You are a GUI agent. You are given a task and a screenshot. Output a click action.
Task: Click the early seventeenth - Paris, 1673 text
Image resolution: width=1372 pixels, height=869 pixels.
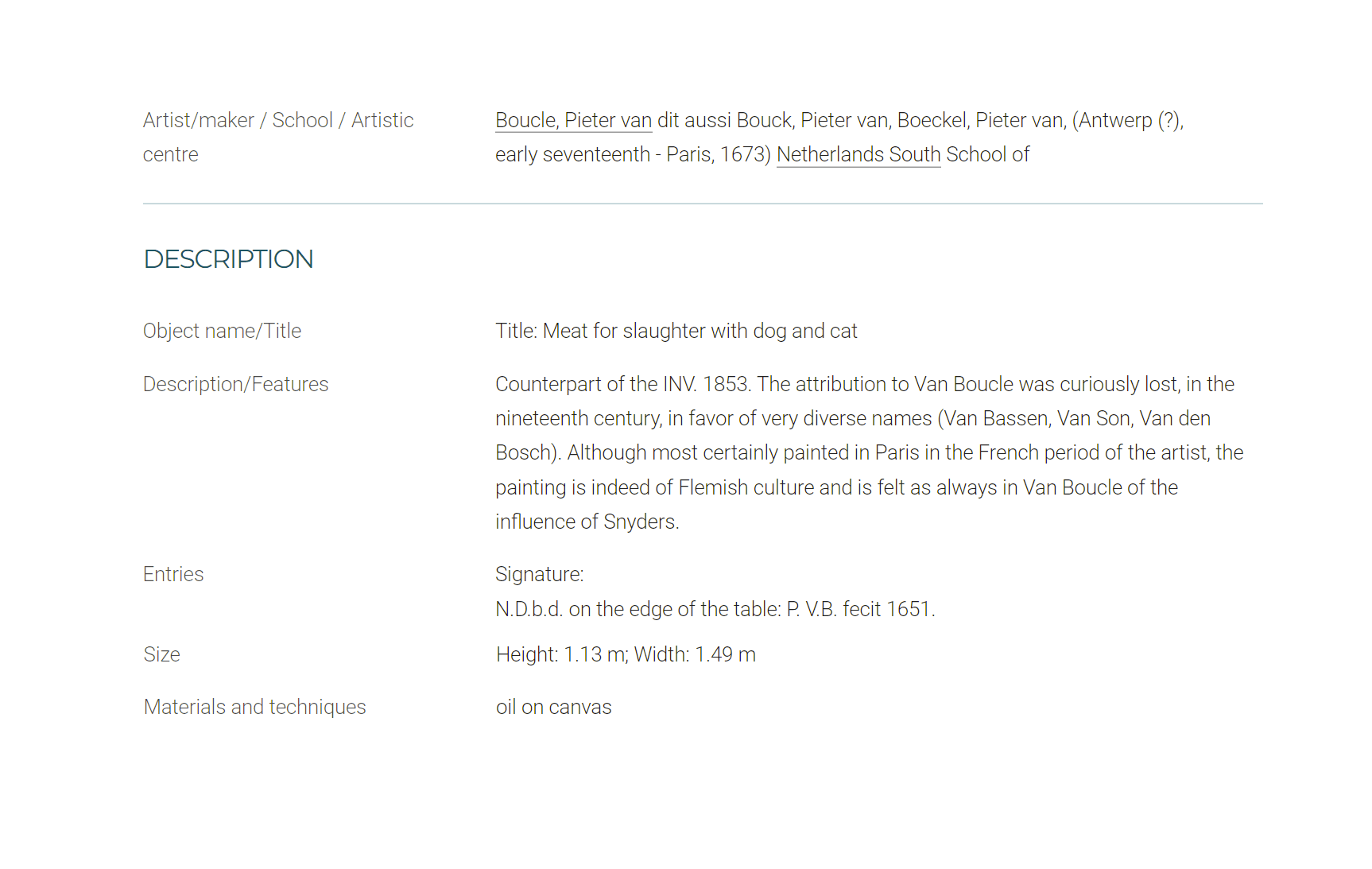pyautogui.click(x=634, y=154)
